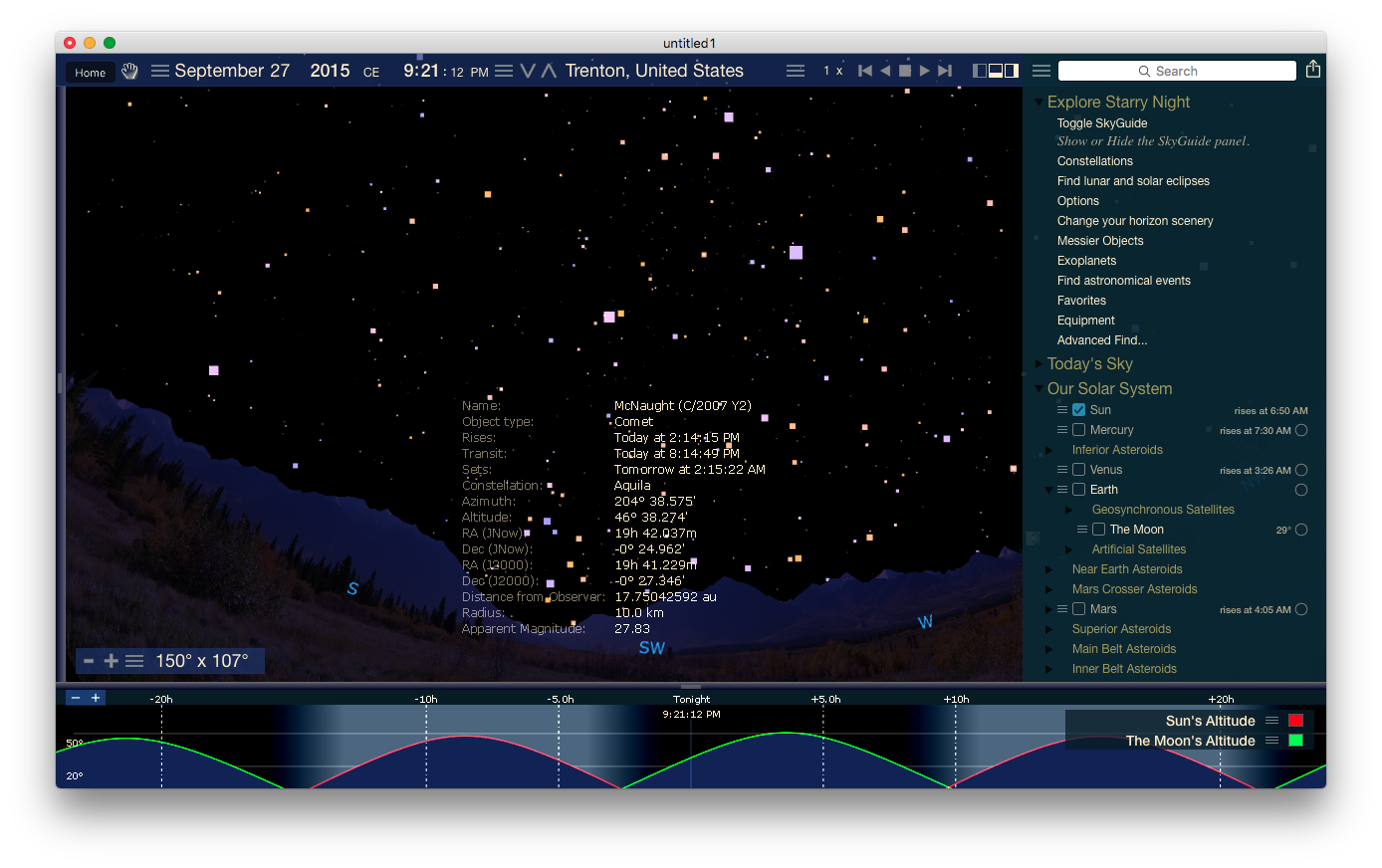Select the Venus orbit radio circle
1382x868 pixels.
[1301, 470]
